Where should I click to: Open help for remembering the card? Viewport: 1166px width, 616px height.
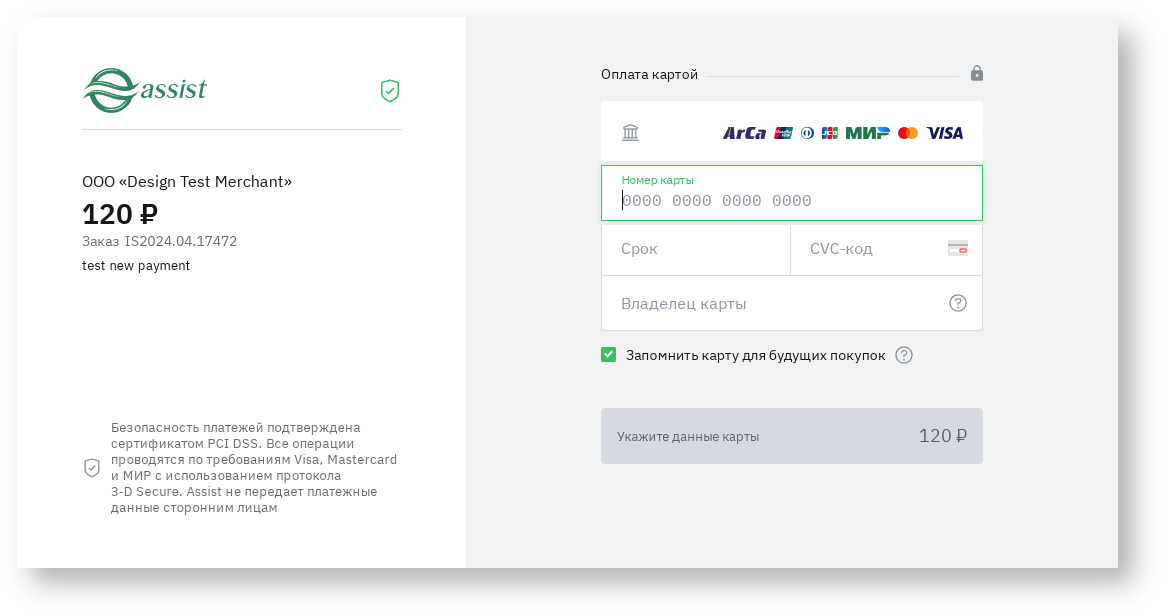[904, 355]
